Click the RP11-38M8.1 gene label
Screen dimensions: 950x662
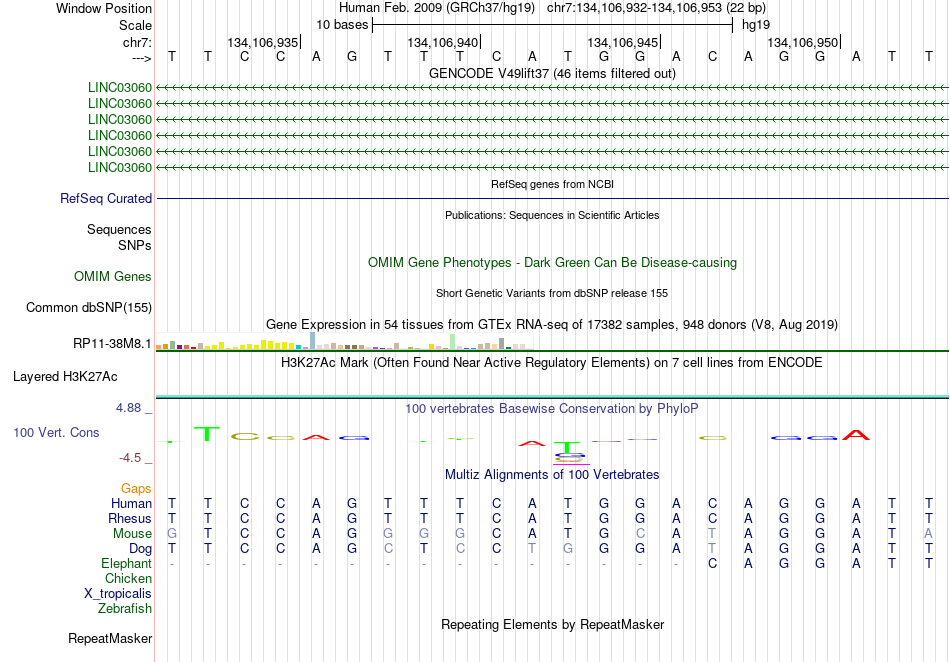pyautogui.click(x=112, y=343)
